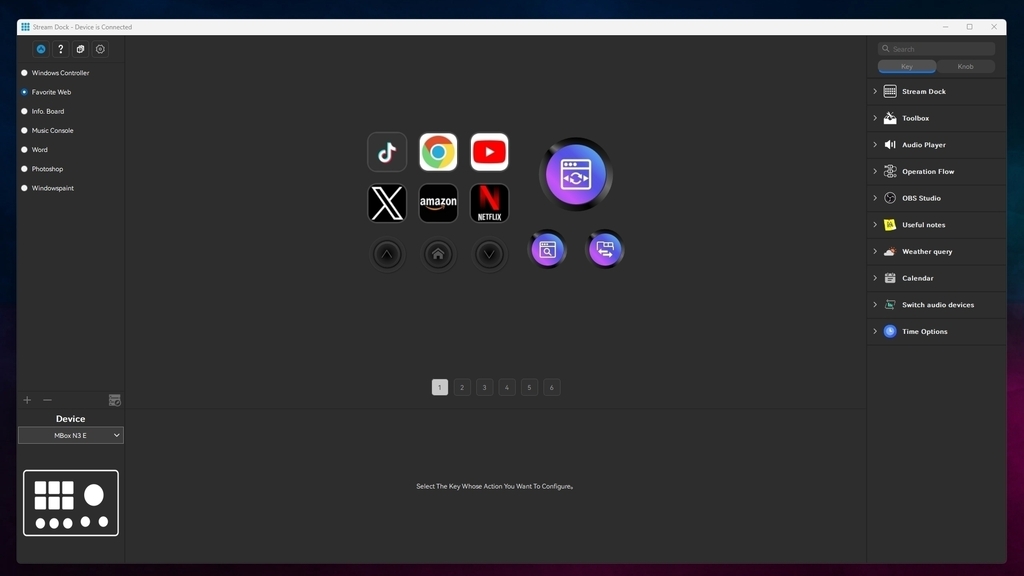Click the Calendar label
Image resolution: width=1024 pixels, height=576 pixels.
pos(918,278)
